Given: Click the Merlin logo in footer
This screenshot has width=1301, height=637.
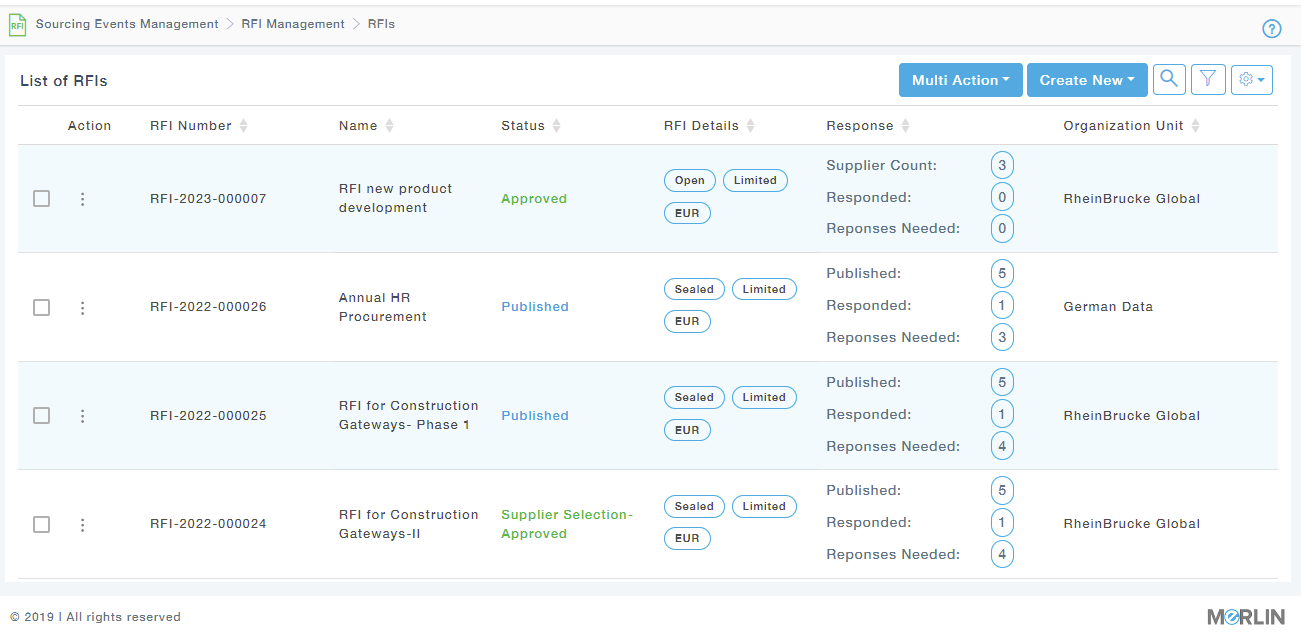Looking at the screenshot, I should pos(1246,617).
